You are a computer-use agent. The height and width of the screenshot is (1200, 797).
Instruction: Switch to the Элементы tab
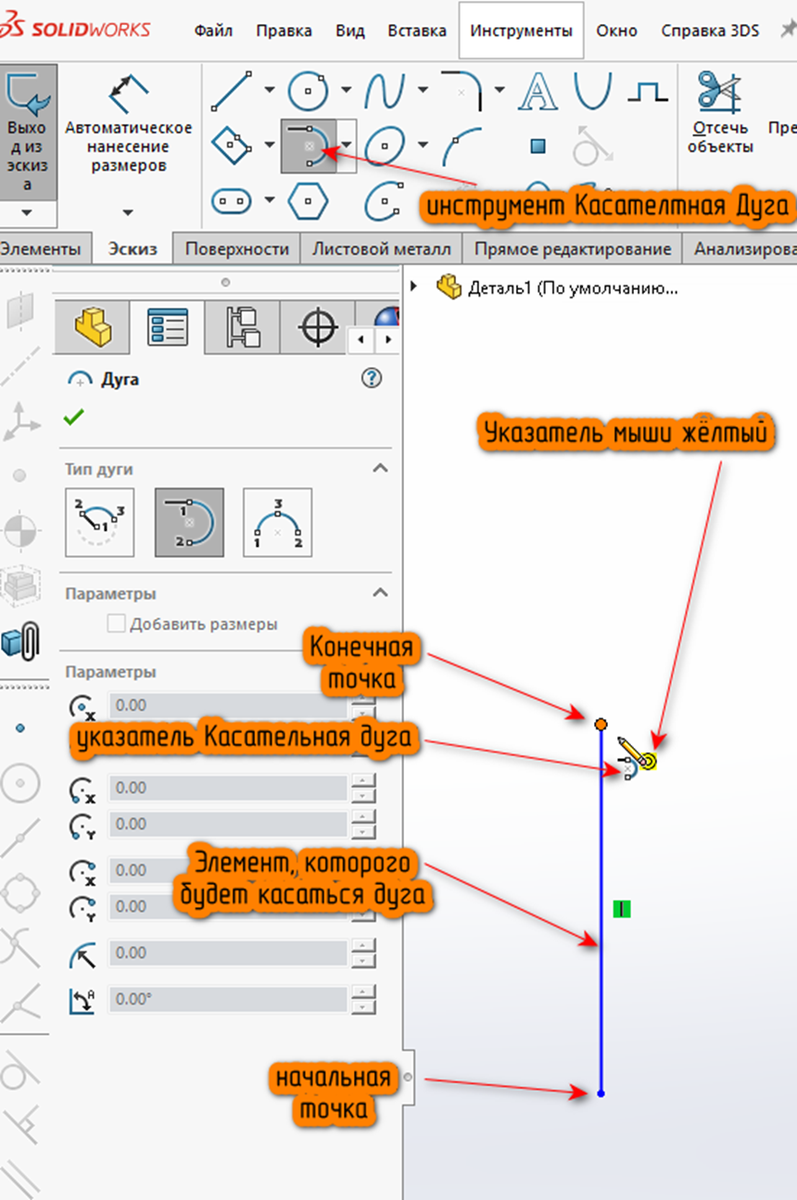pos(44,249)
